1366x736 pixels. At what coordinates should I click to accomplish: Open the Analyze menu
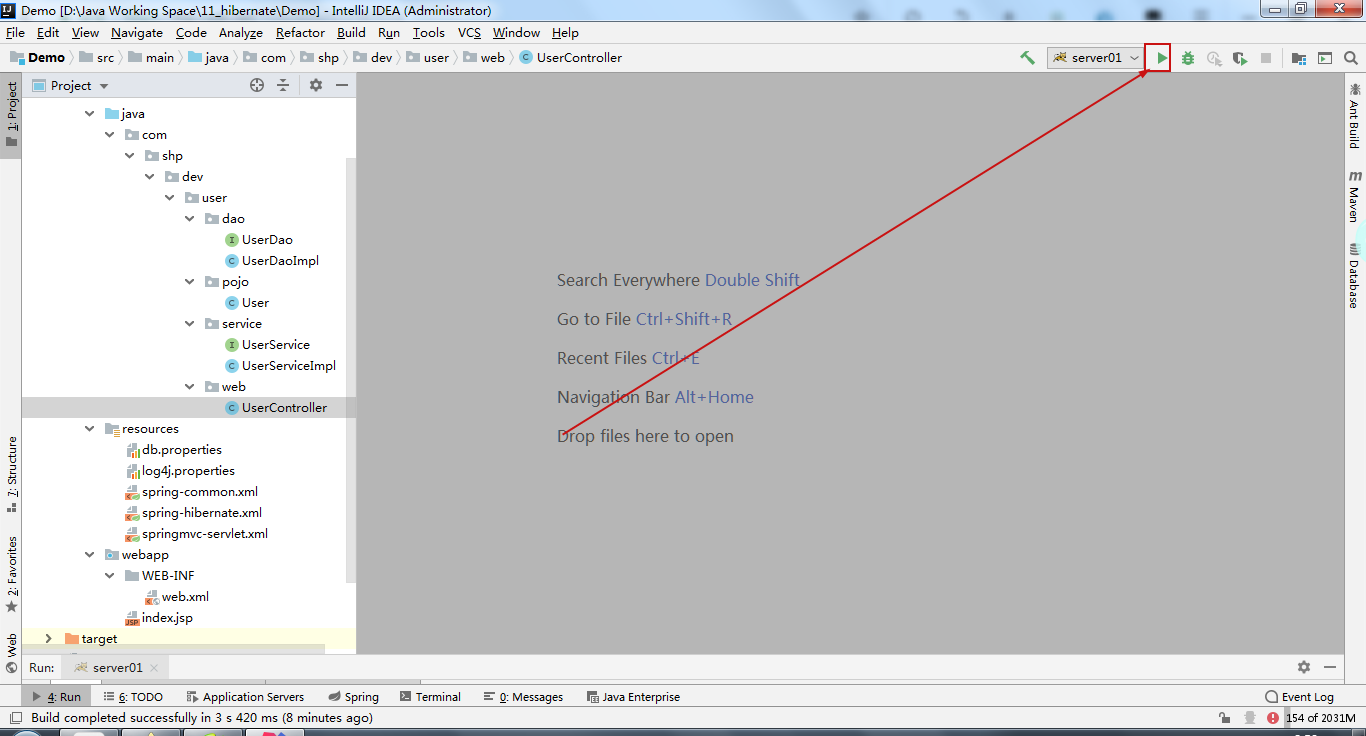[241, 33]
